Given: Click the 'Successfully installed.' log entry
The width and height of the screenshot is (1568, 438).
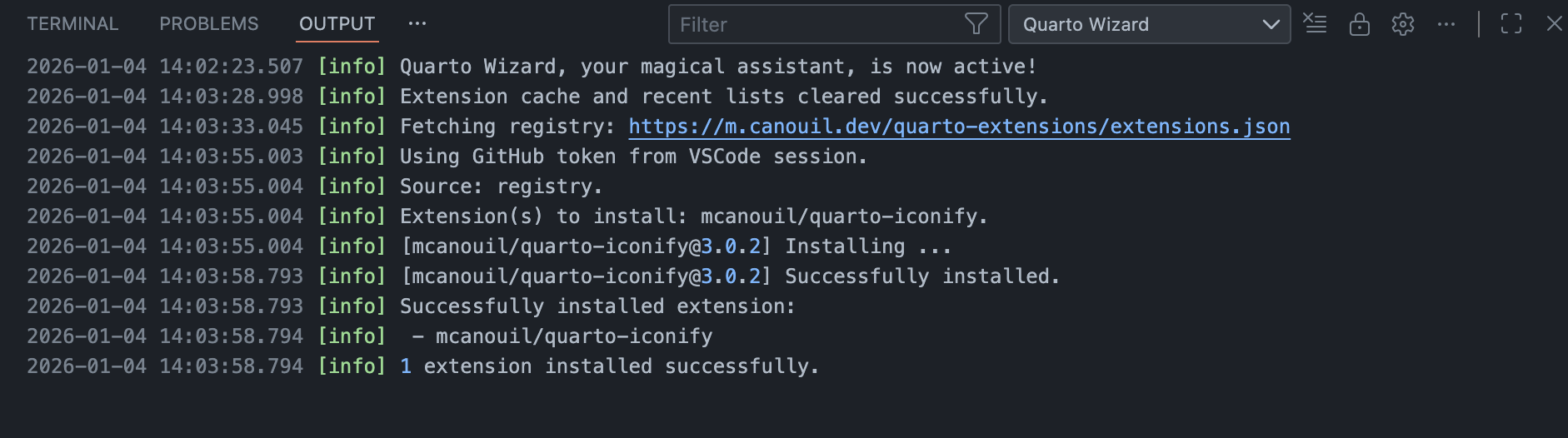Looking at the screenshot, I should [921, 276].
